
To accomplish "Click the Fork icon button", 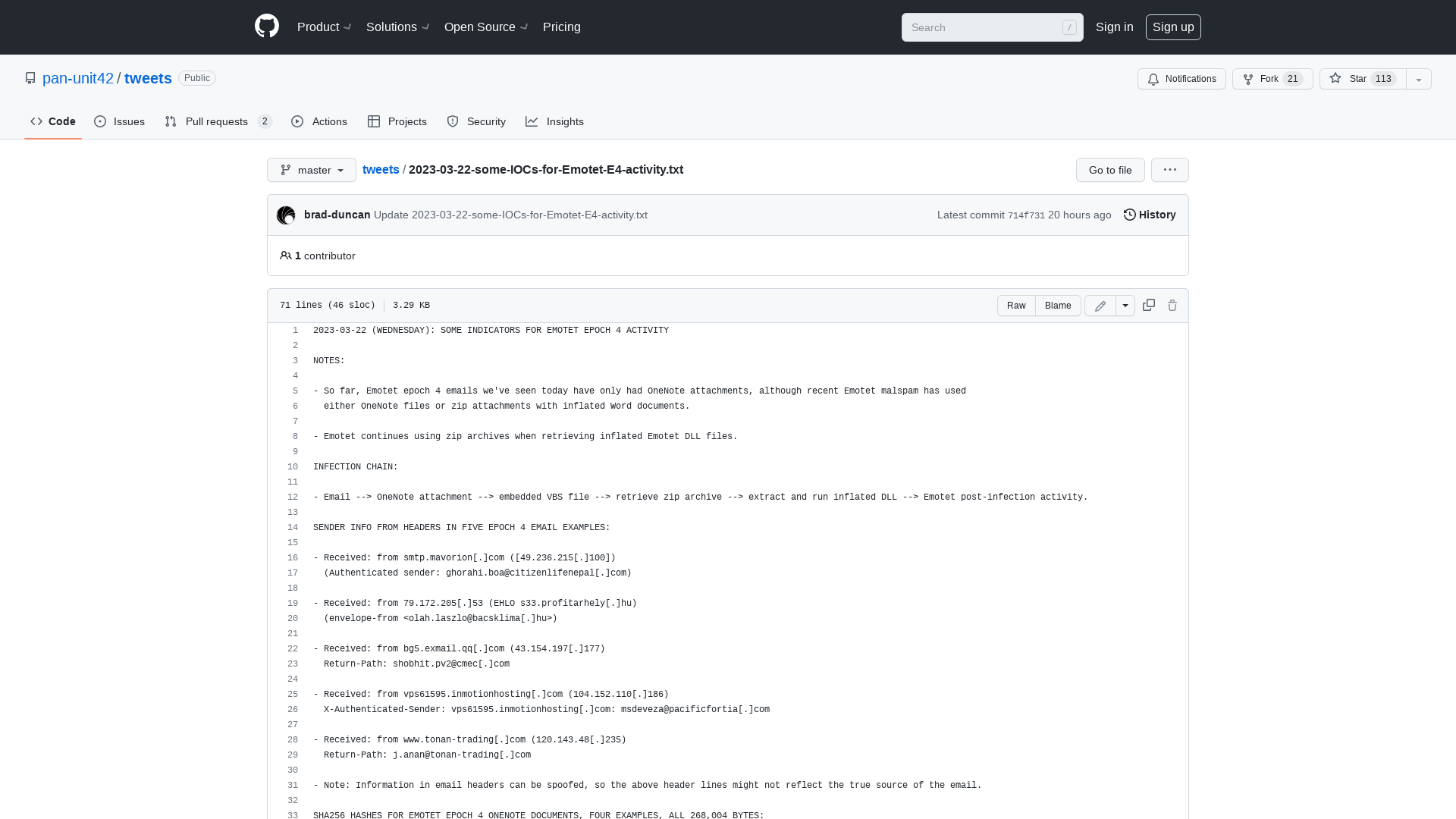I will (1248, 79).
